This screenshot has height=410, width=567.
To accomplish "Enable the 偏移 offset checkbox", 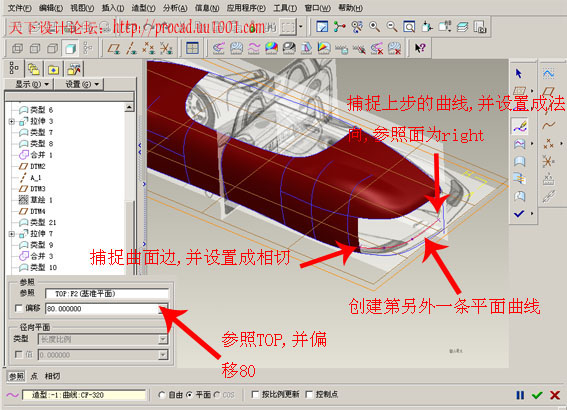I will pos(18,308).
